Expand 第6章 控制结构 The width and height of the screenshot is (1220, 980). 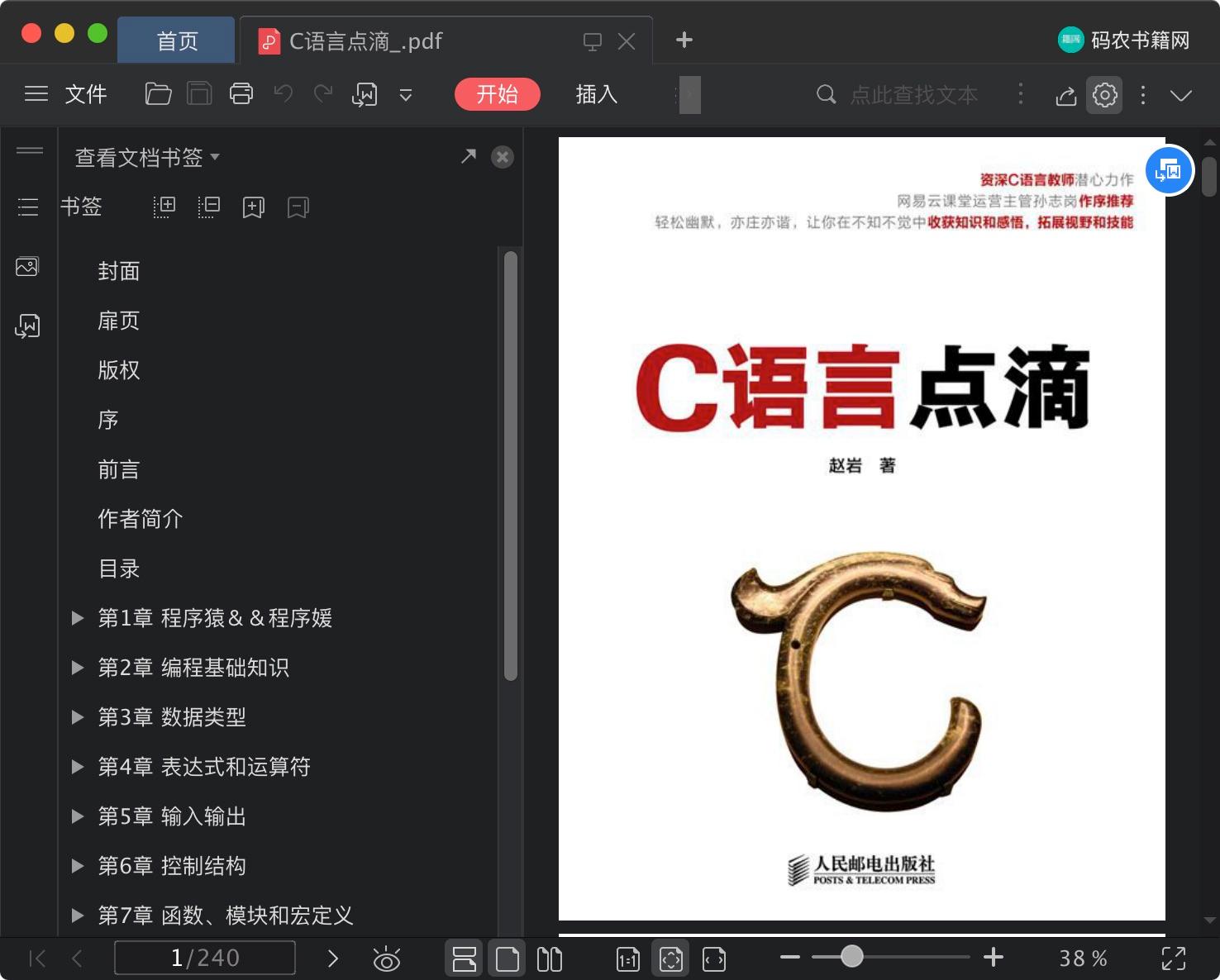click(x=78, y=865)
